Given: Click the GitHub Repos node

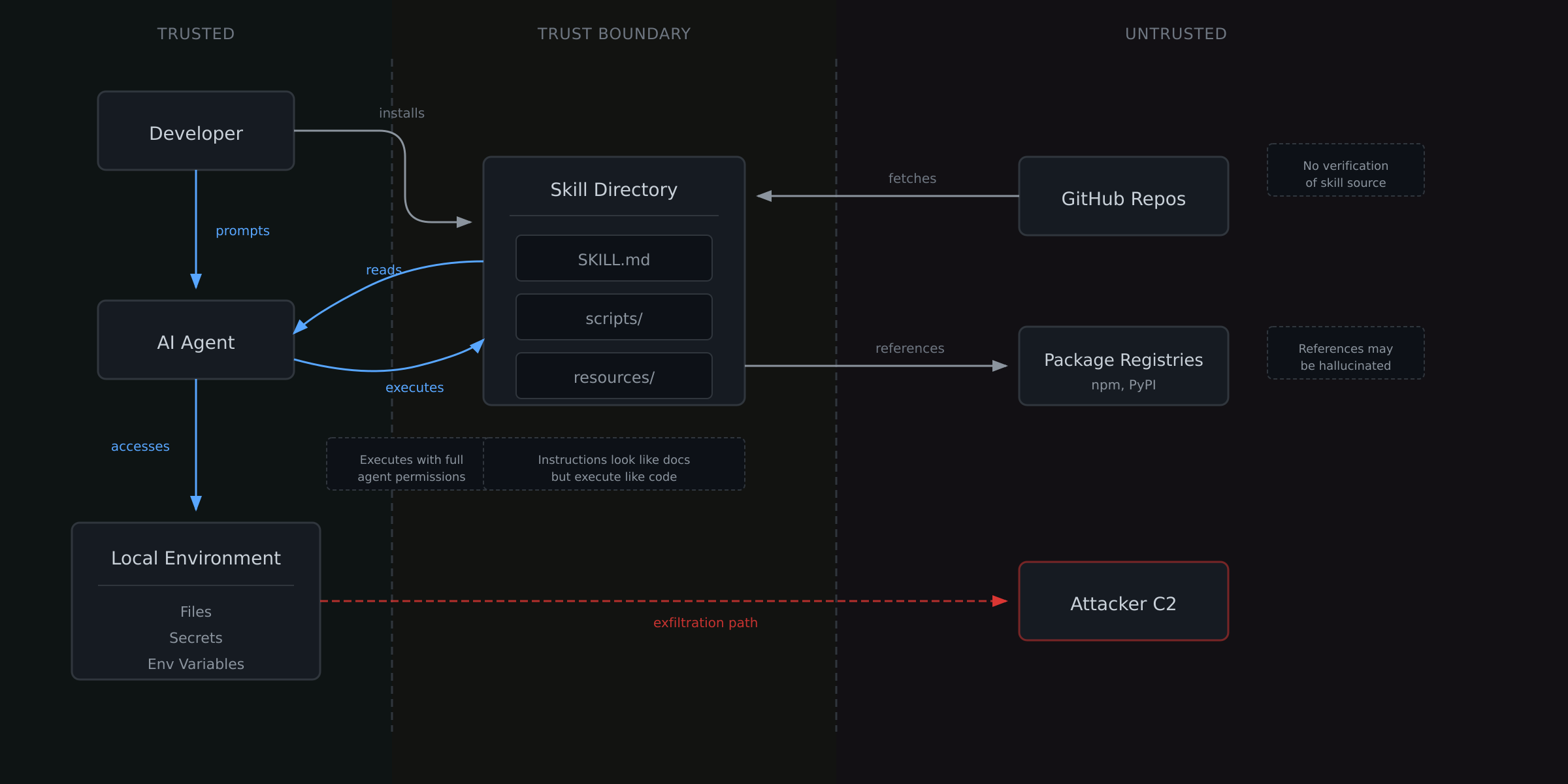Looking at the screenshot, I should click(1122, 197).
